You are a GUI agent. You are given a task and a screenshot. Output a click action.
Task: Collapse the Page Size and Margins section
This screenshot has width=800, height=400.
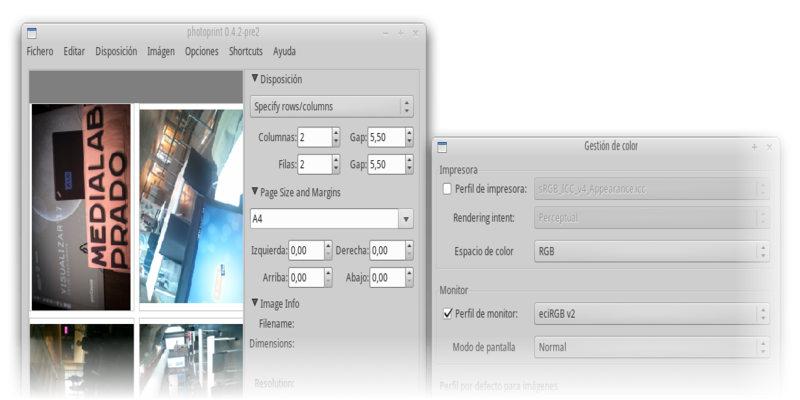255,192
